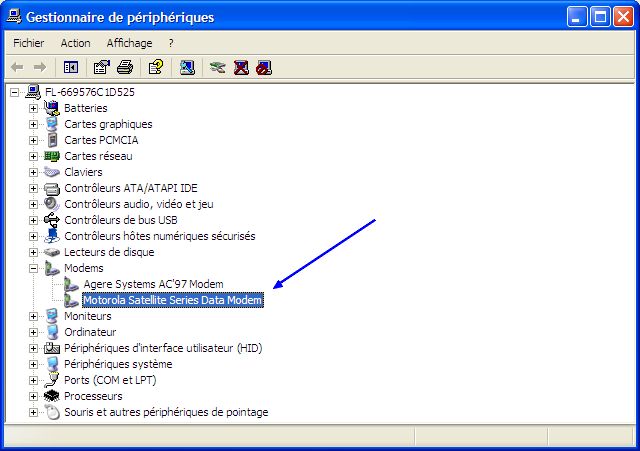Image resolution: width=640 pixels, height=451 pixels.
Task: Expand the Ports (COM et LPT) category
Action: (x=33, y=380)
